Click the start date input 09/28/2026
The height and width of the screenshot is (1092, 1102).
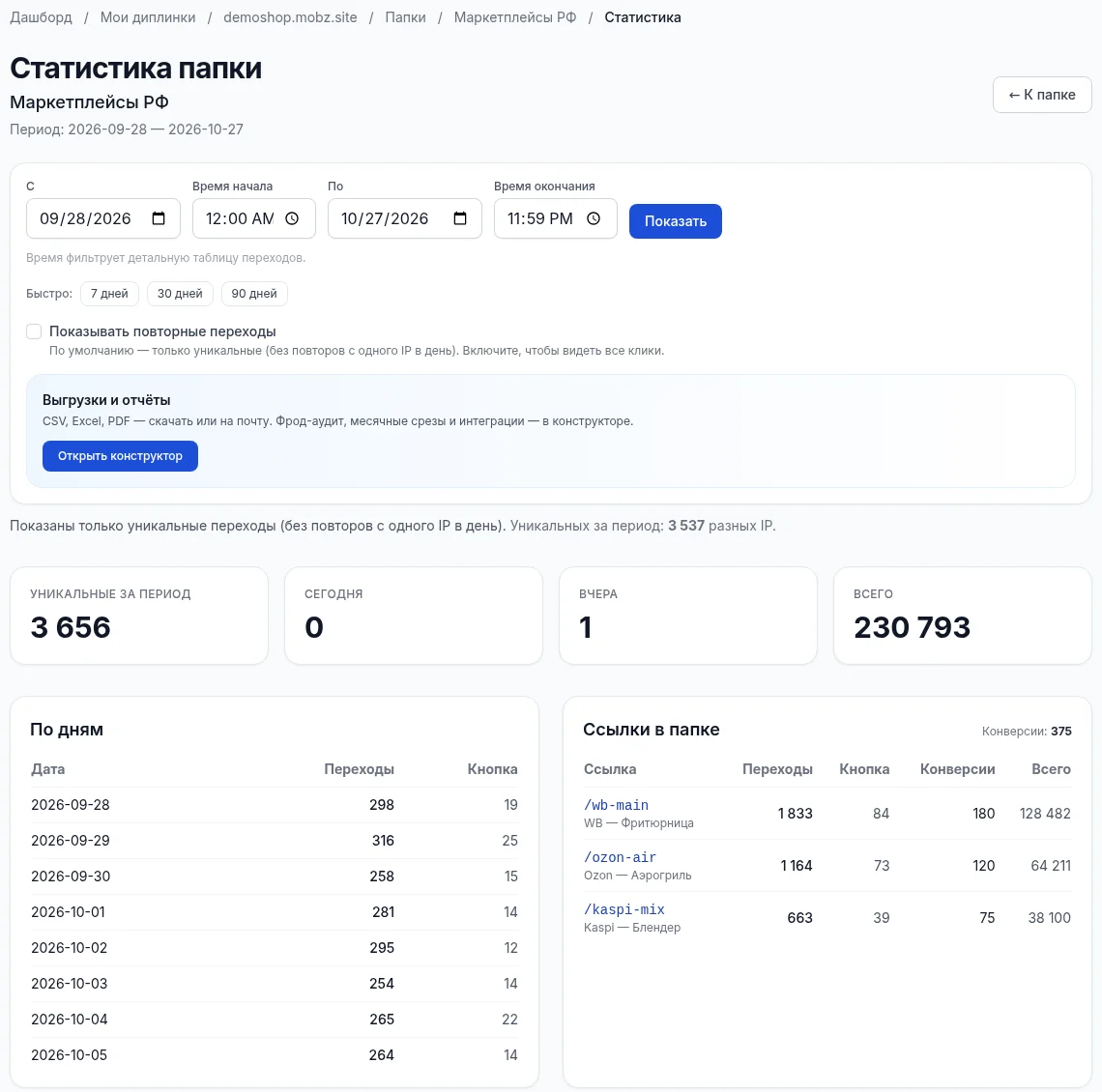pyautogui.click(x=103, y=218)
